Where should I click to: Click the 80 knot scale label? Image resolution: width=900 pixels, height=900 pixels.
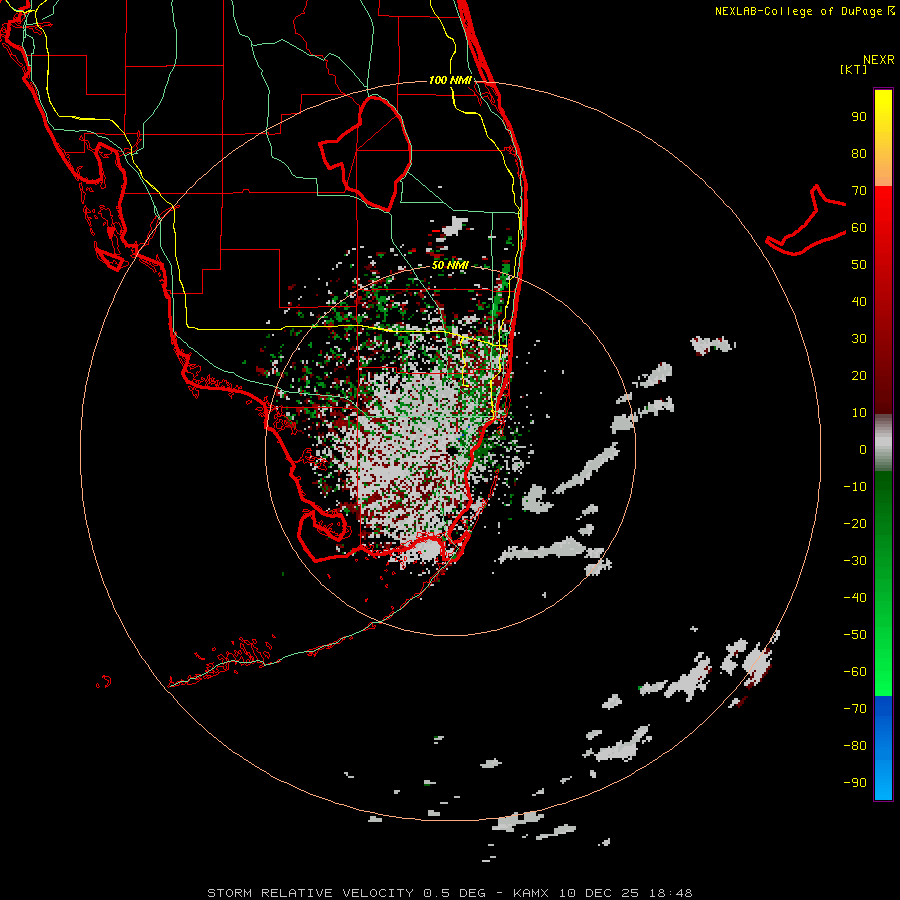(859, 154)
